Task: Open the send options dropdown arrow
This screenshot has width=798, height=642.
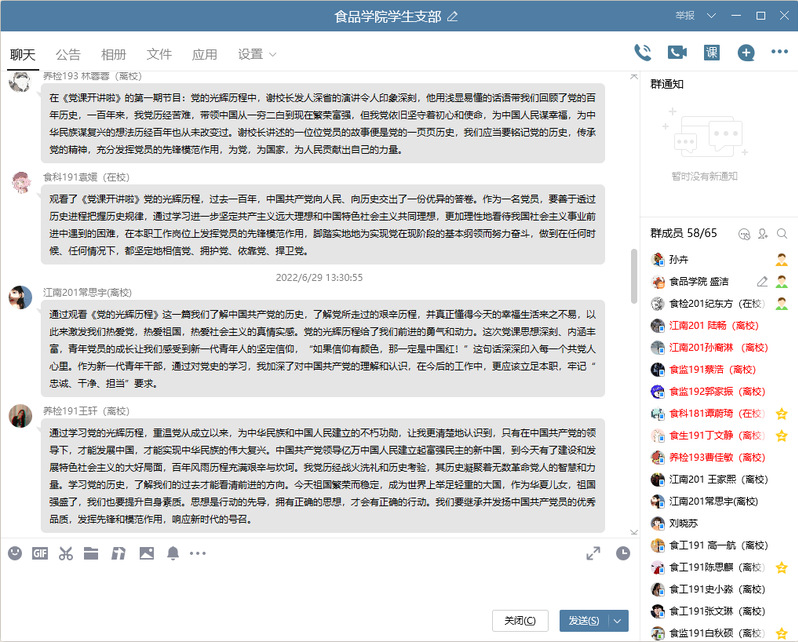Action: 617,621
